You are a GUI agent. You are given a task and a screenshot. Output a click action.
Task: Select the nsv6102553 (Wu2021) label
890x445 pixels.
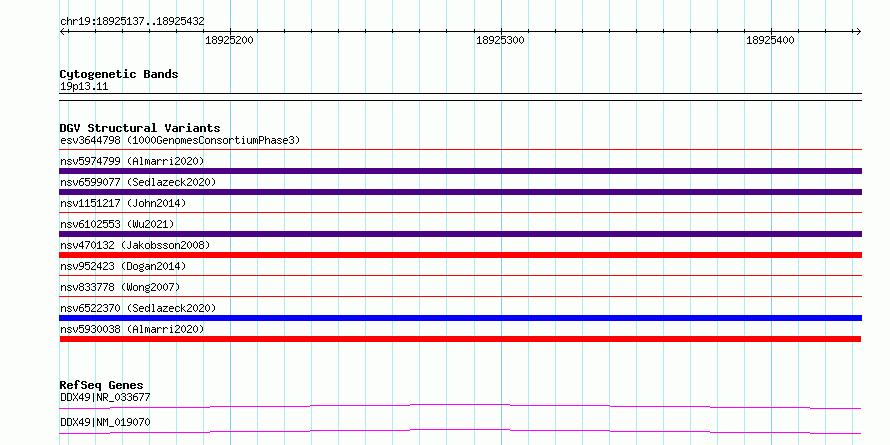pos(117,224)
